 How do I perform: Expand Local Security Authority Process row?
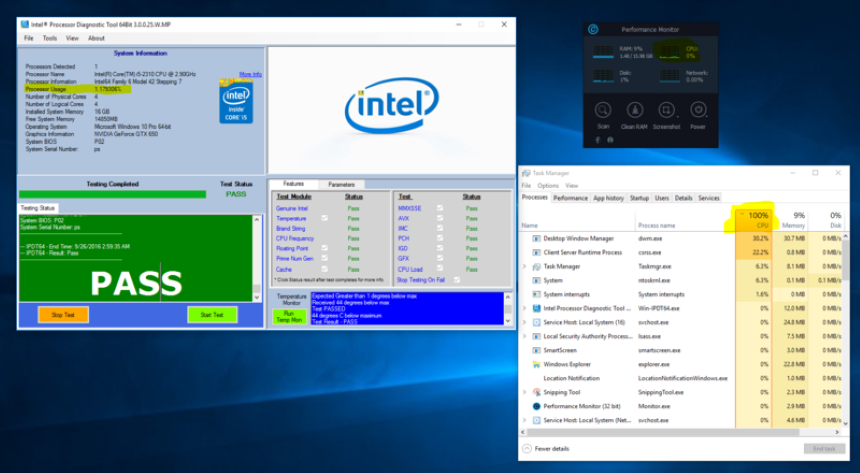524,336
